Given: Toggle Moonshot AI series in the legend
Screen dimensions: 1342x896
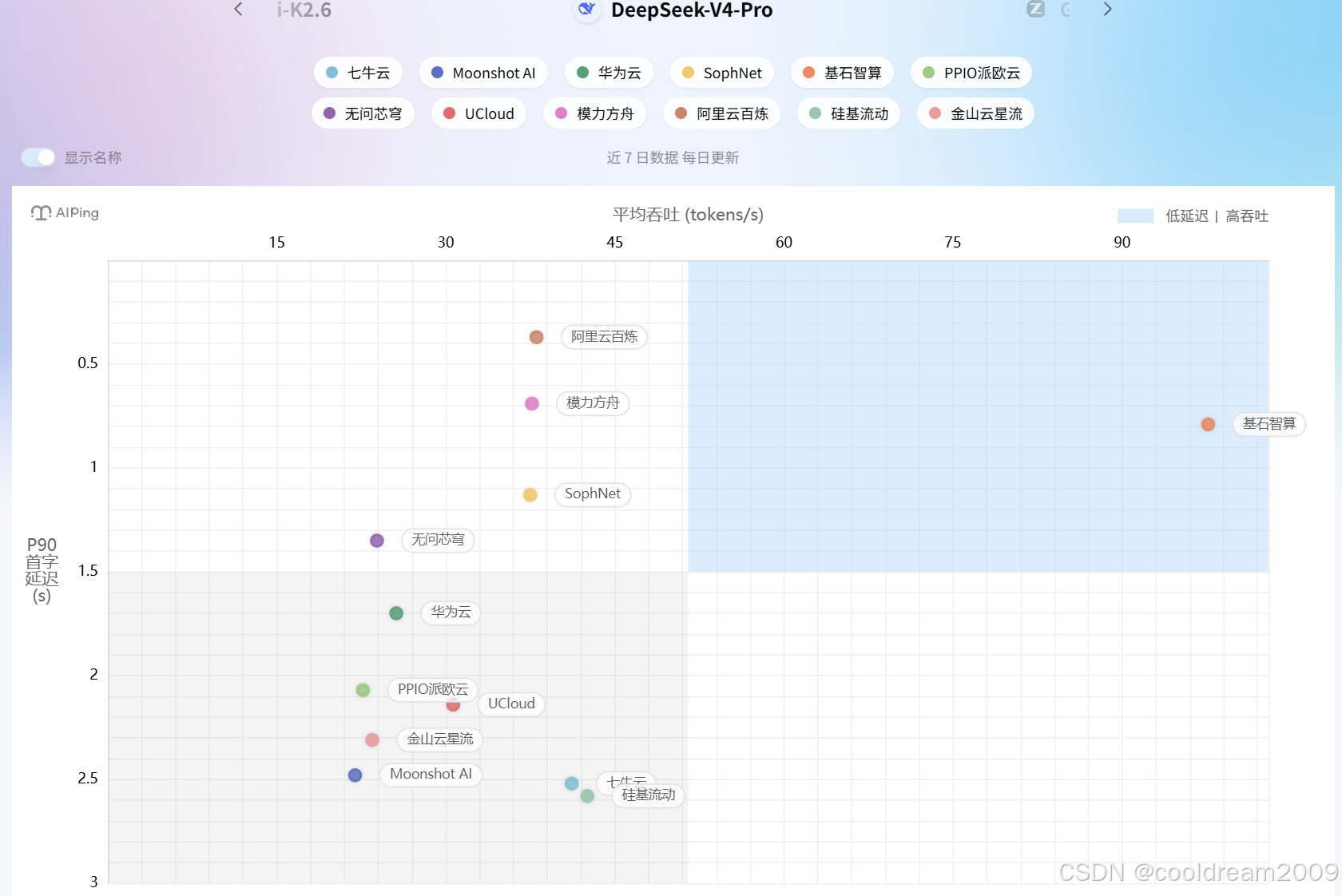Looking at the screenshot, I should pos(483,73).
